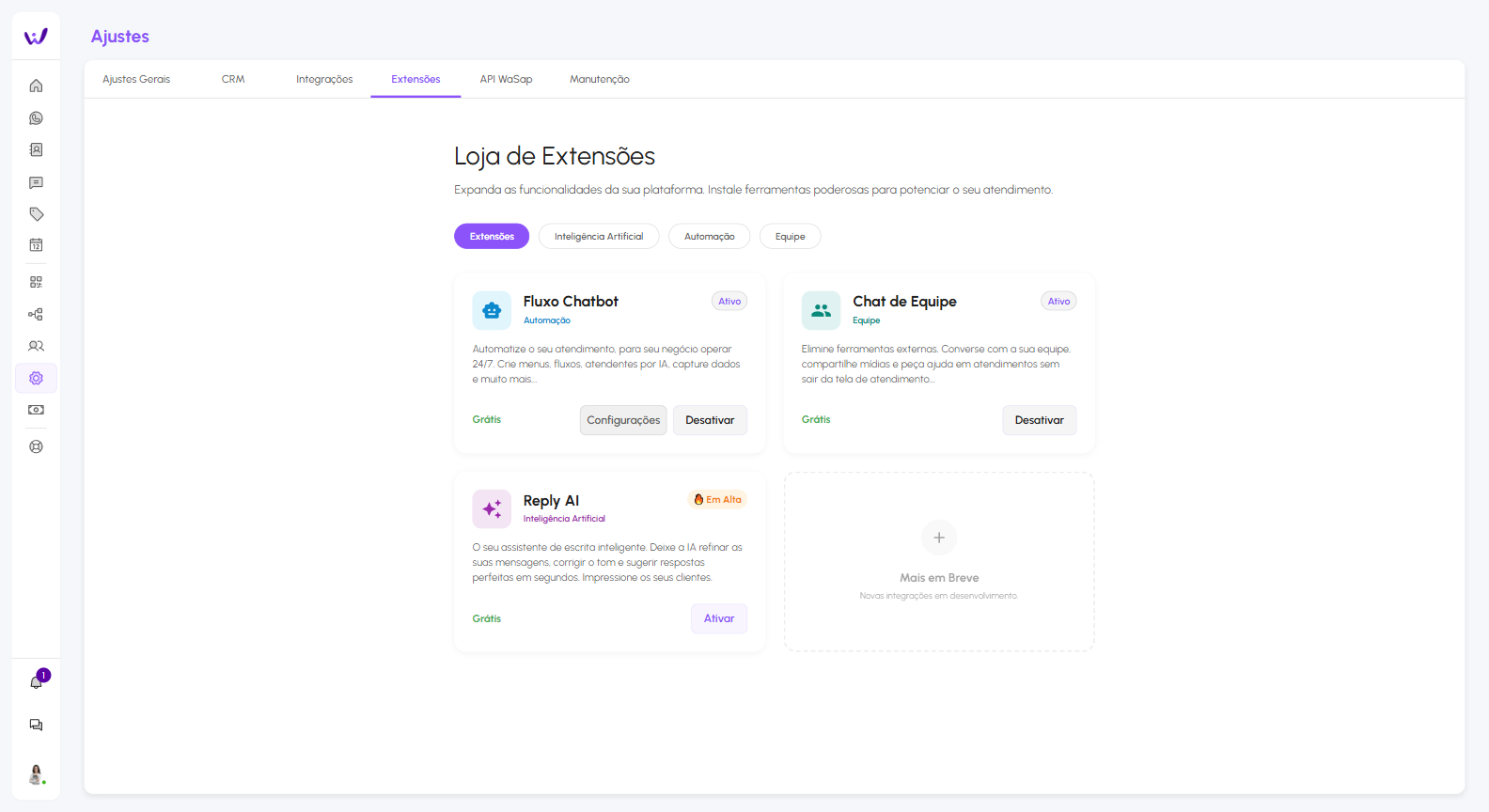Image resolution: width=1489 pixels, height=812 pixels.
Task: Open Fluxo Chatbot Configurações
Action: click(x=623, y=420)
